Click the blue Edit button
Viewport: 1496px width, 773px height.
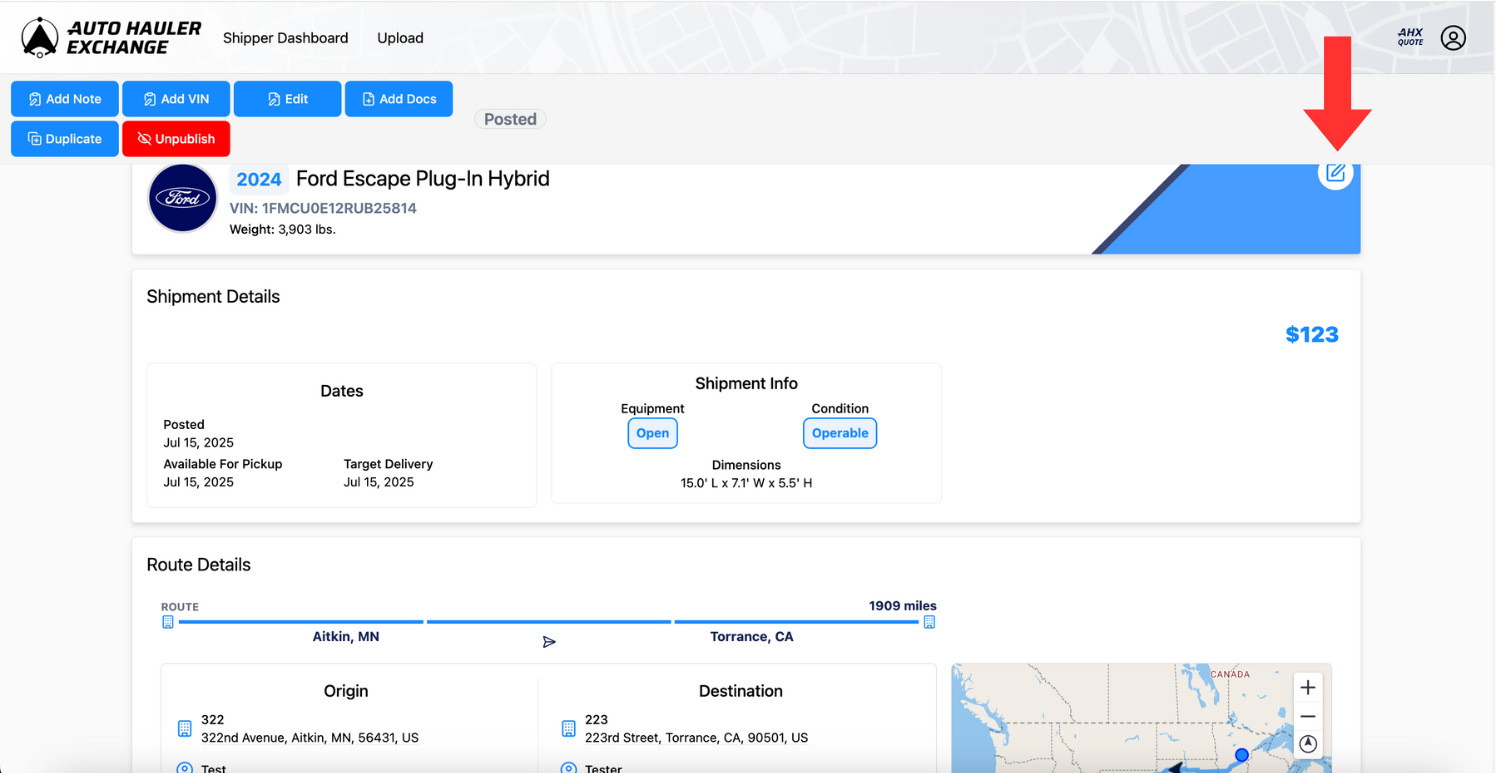(288, 99)
